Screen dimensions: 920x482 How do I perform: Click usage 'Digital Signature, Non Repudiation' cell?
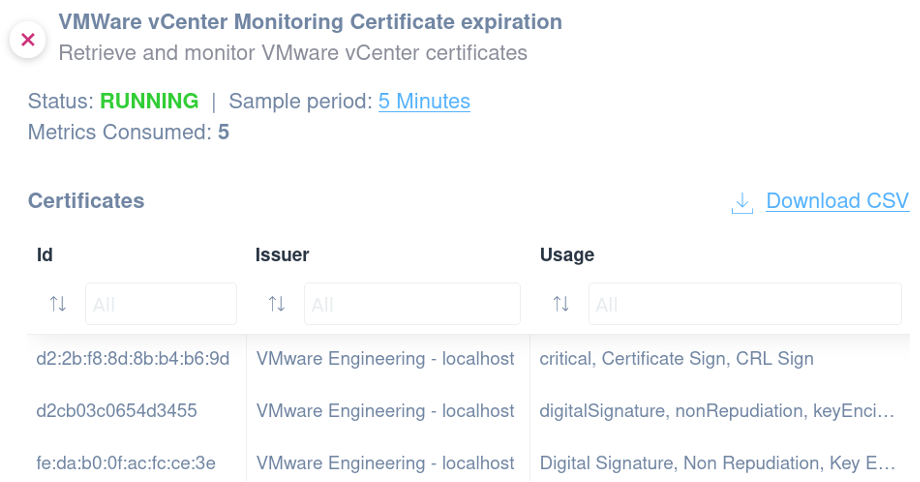[717, 463]
